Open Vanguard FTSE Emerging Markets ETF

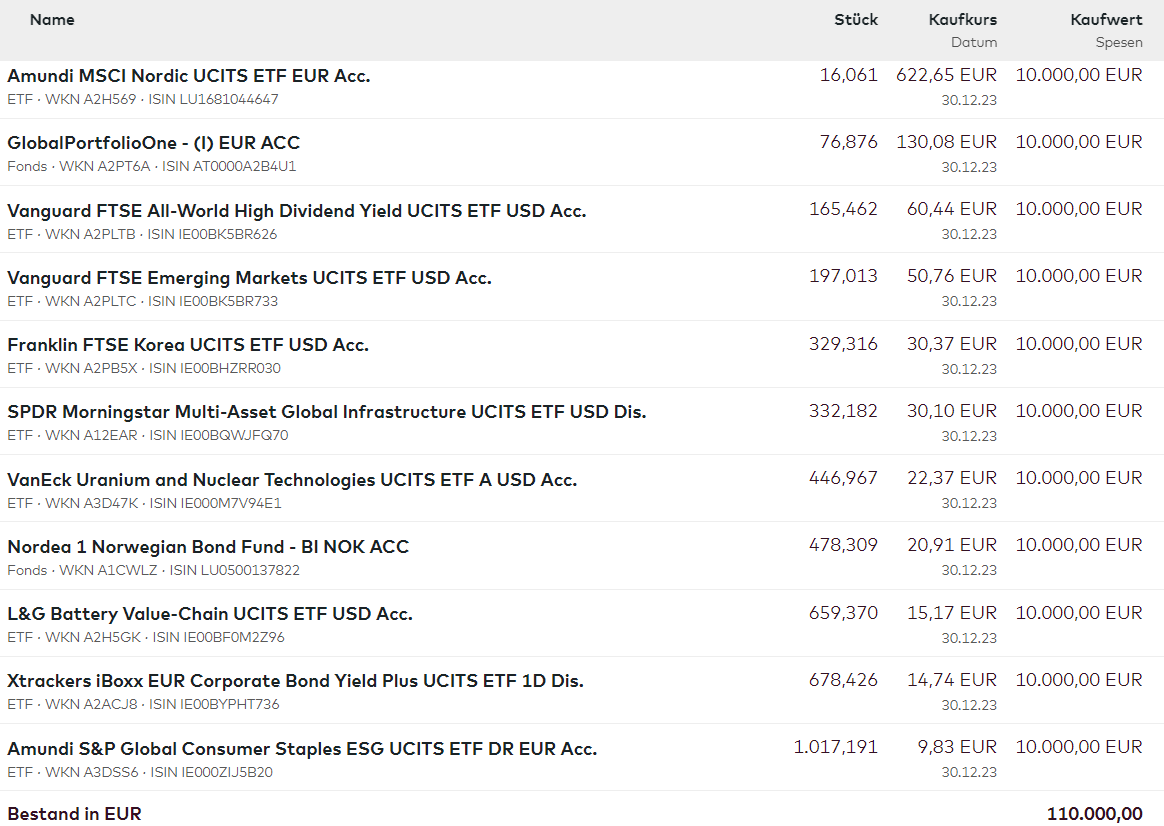click(249, 278)
